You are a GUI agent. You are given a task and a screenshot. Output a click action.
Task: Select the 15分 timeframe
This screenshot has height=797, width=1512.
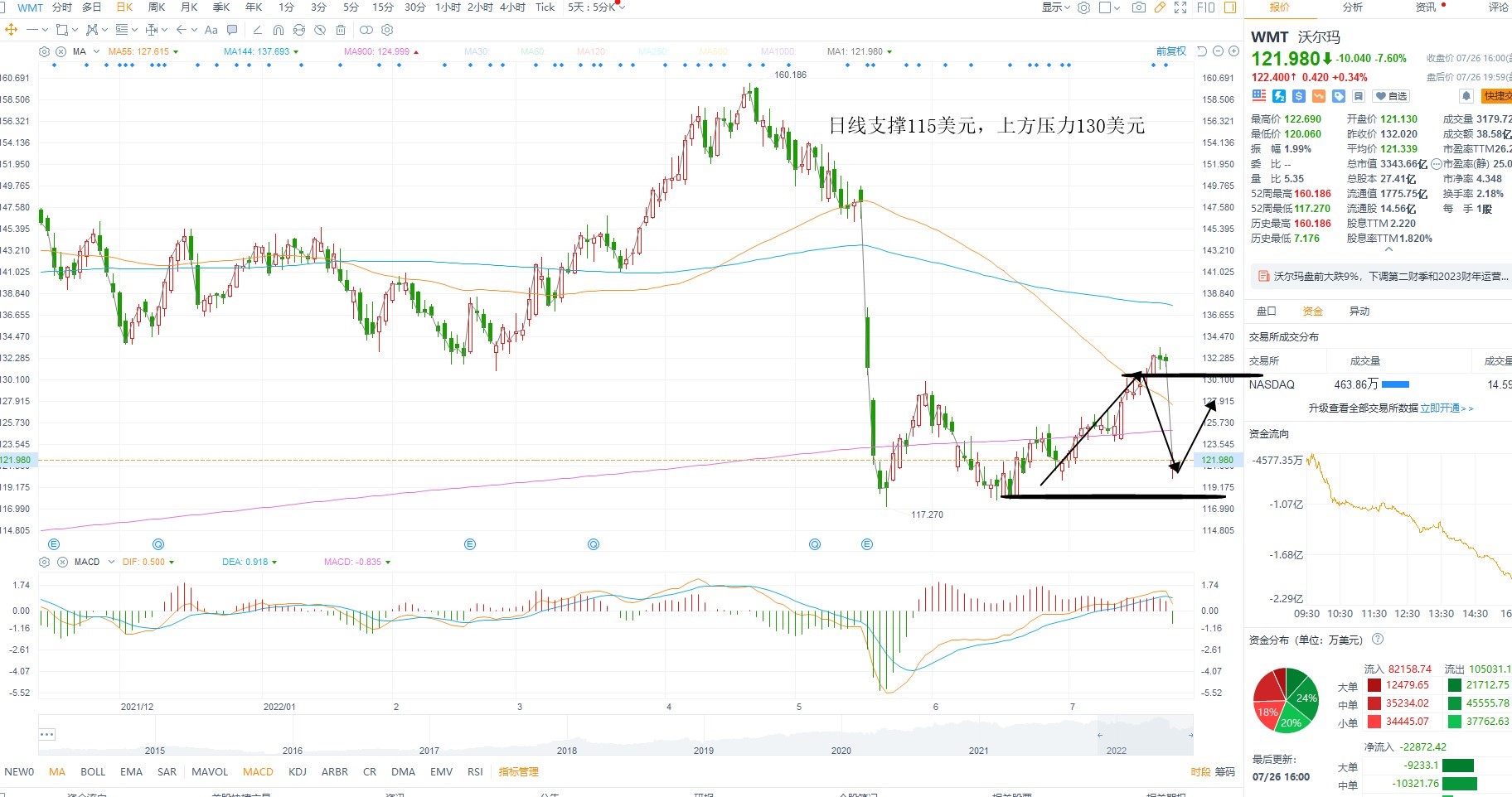382,7
